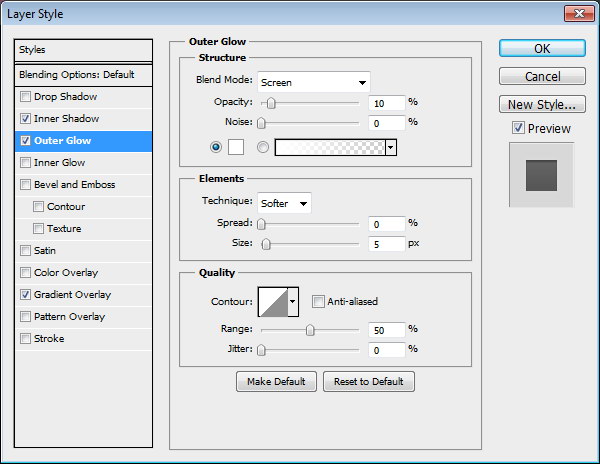Click the layer style preview thumbnail
The height and width of the screenshot is (464, 600).
click(541, 174)
